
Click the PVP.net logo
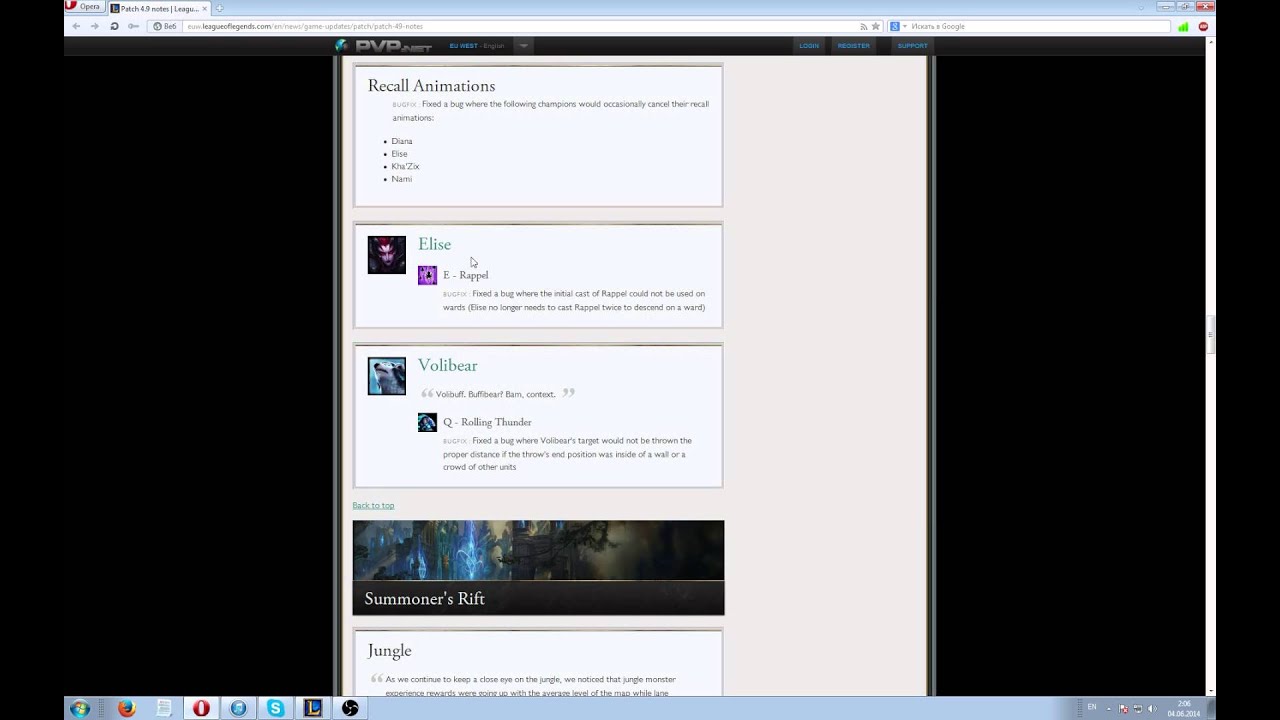click(x=384, y=45)
